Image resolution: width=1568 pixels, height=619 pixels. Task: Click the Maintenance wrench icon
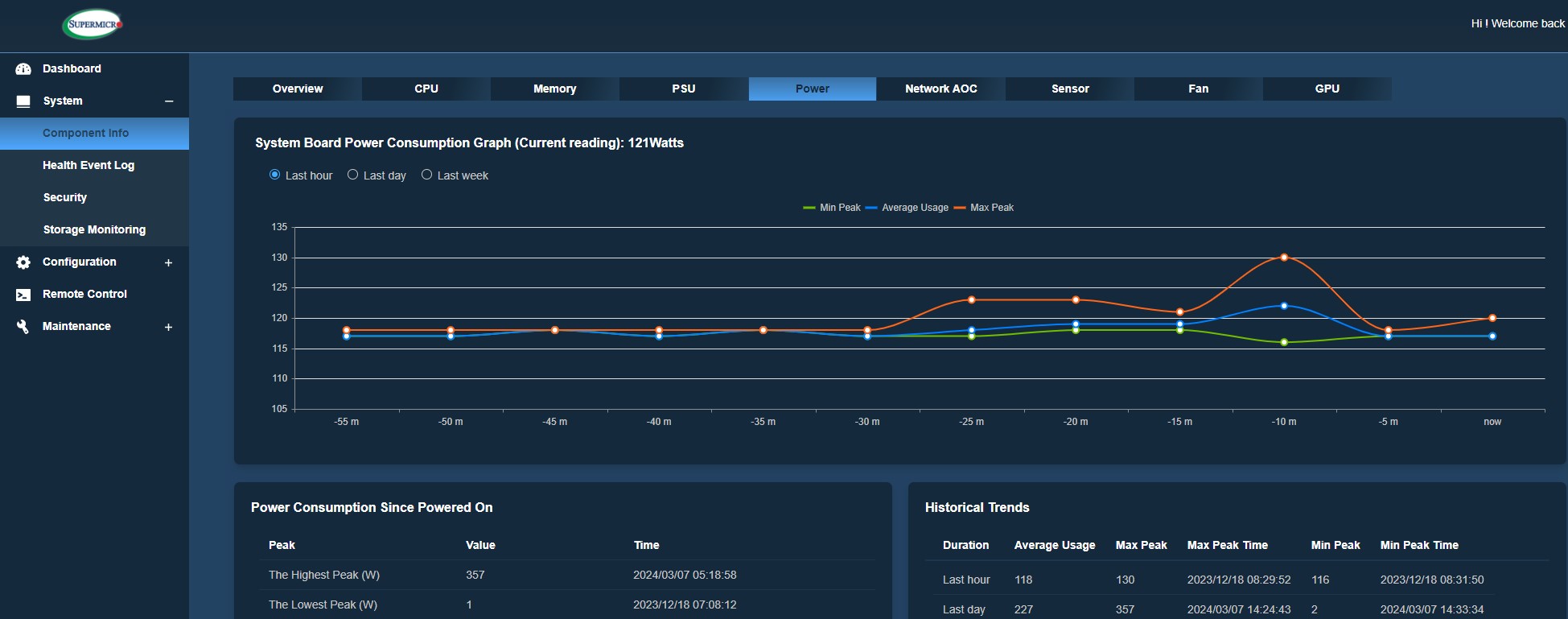[23, 327]
